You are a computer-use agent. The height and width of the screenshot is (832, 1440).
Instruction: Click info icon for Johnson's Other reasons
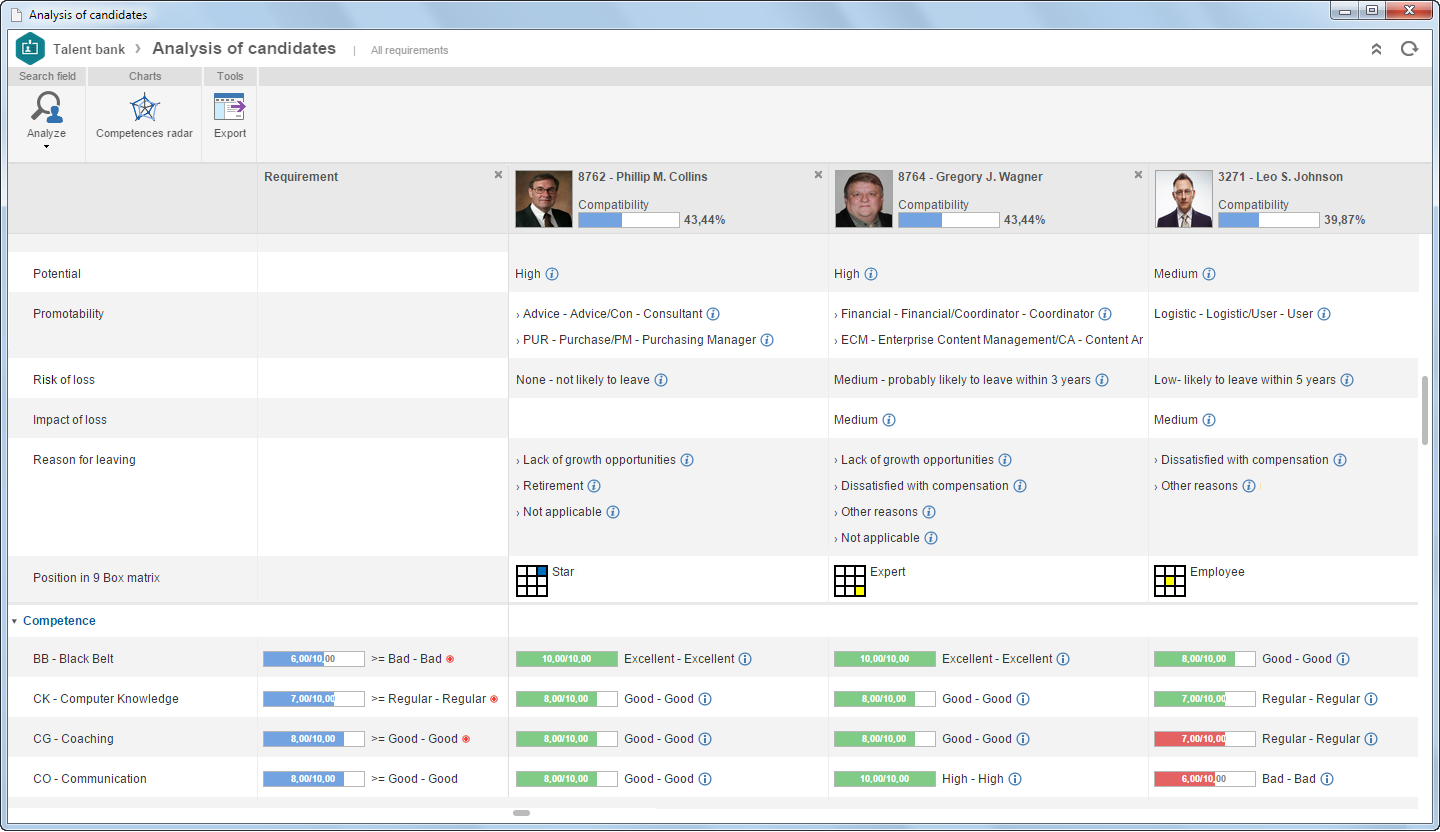pos(1249,486)
